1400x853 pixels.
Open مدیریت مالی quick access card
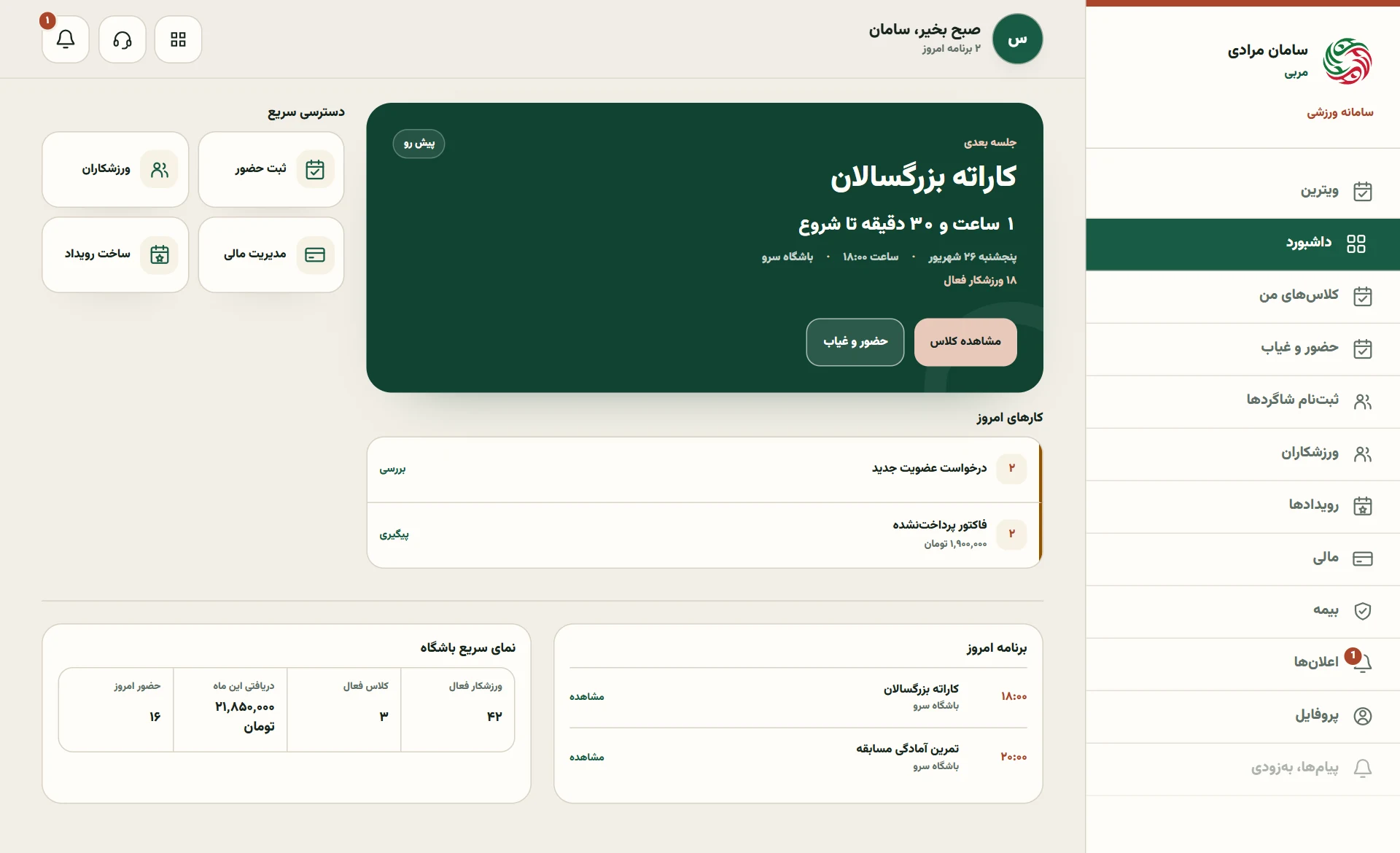point(271,254)
